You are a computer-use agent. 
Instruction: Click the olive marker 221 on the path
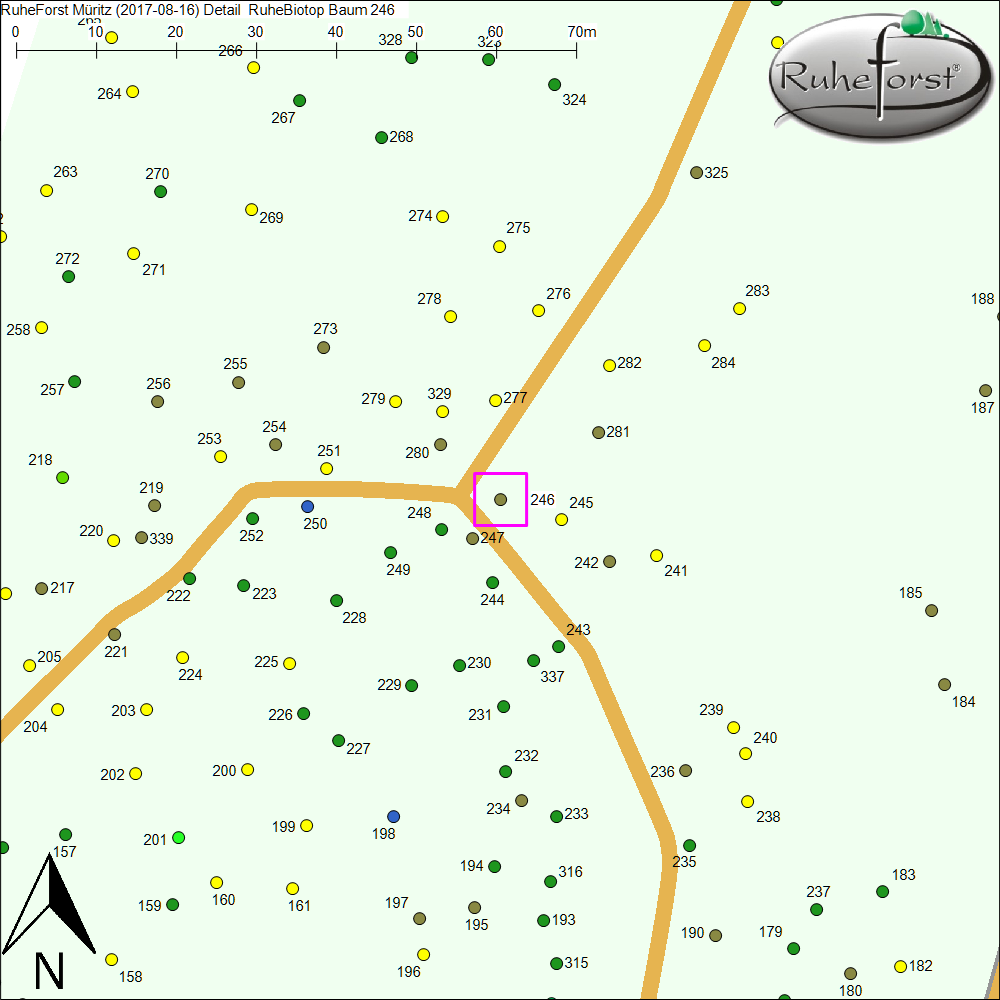(x=115, y=634)
